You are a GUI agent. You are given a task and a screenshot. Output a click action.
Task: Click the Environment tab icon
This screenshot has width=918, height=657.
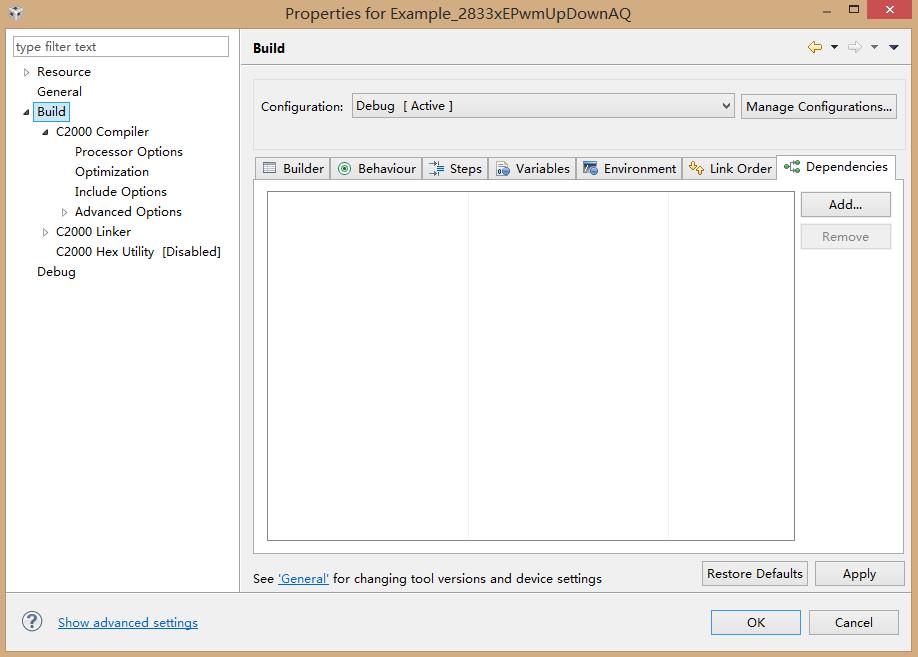590,168
